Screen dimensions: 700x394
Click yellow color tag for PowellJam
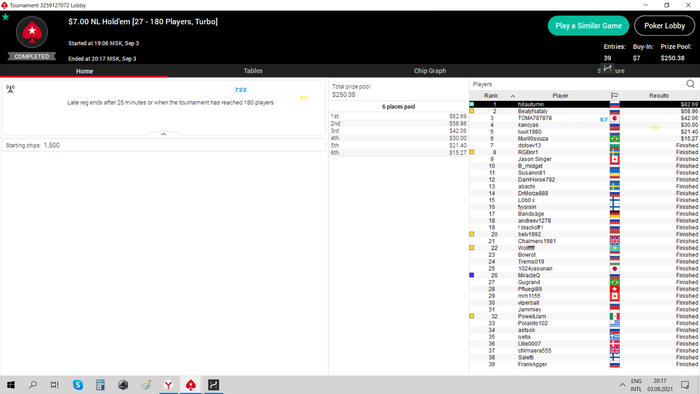click(471, 316)
